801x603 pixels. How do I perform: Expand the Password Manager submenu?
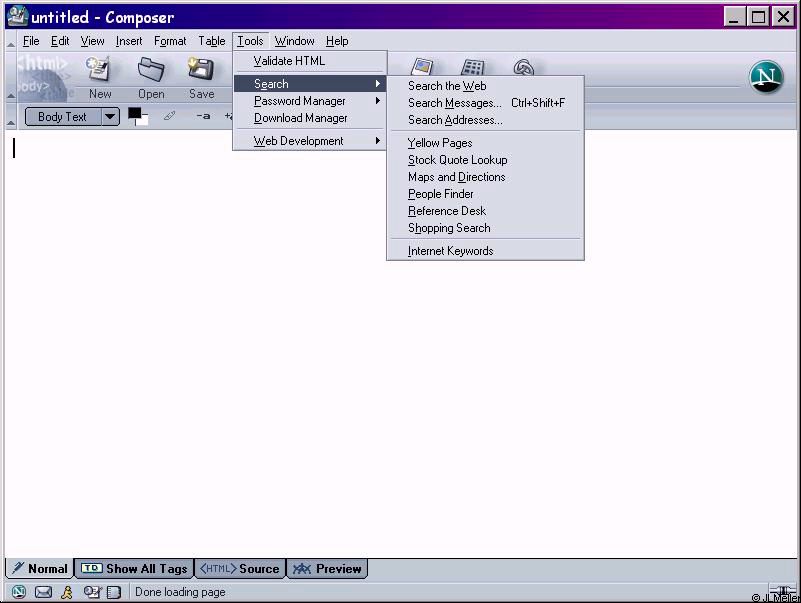click(310, 101)
